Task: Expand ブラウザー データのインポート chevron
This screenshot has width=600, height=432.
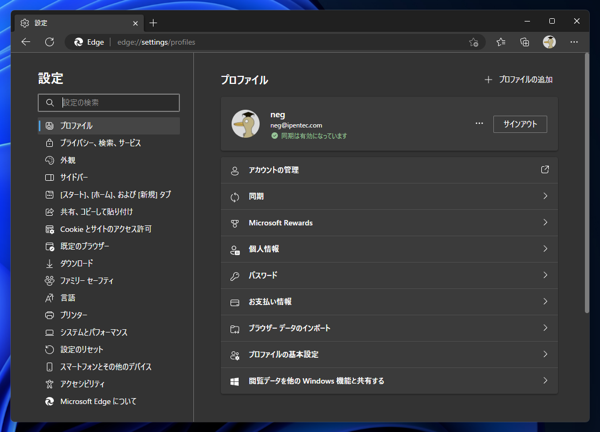Action: (545, 328)
